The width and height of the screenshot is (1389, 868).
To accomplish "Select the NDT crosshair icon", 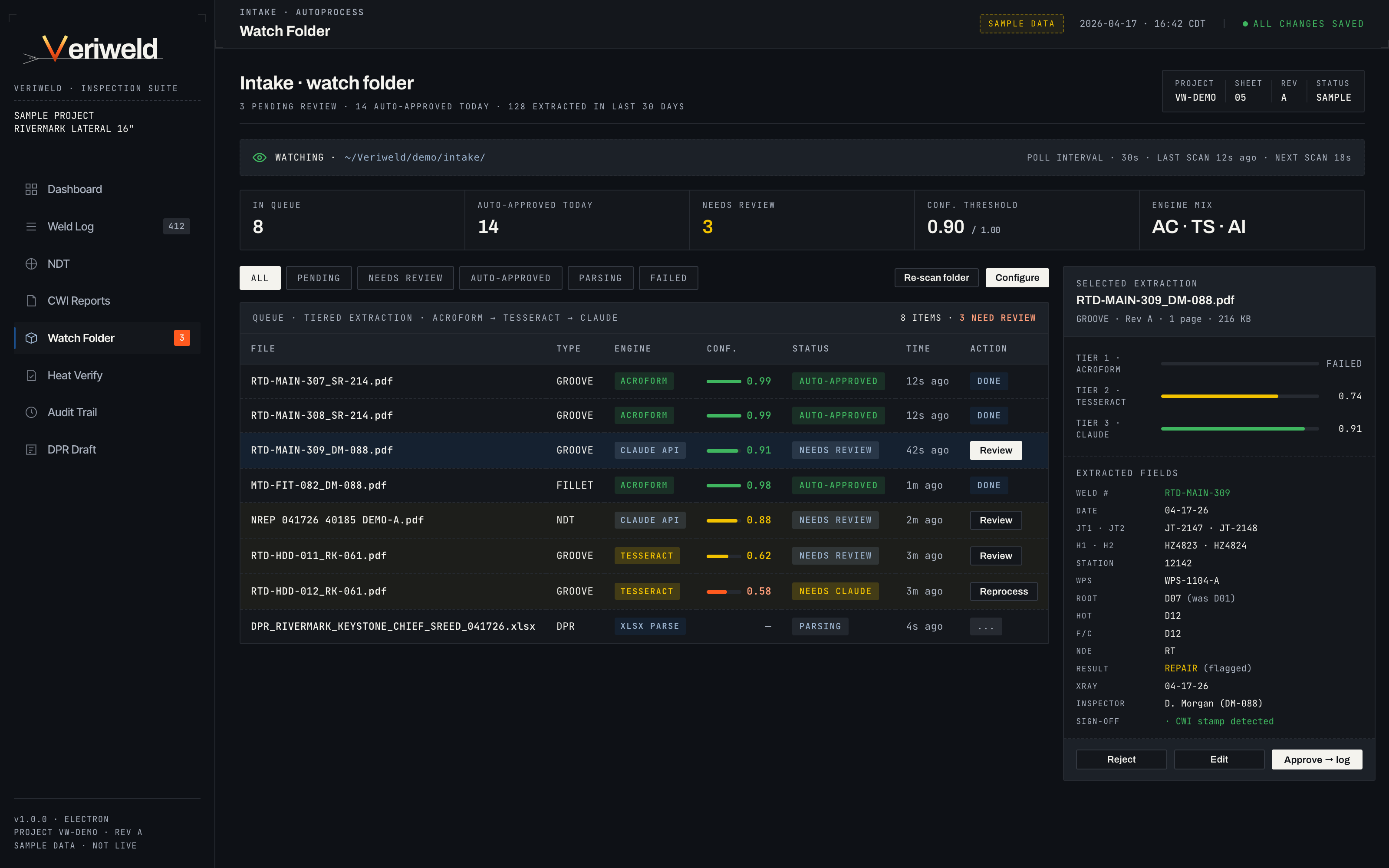I will [x=31, y=263].
